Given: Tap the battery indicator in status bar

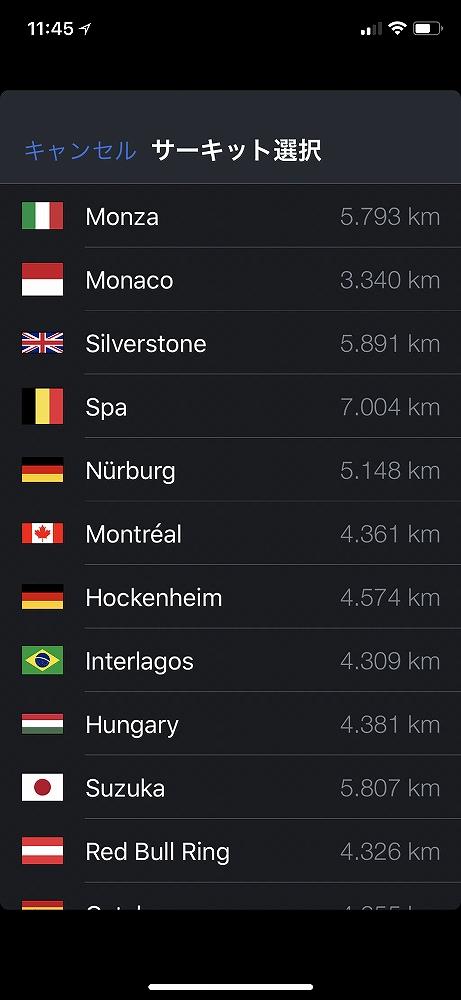Looking at the screenshot, I should 428,28.
